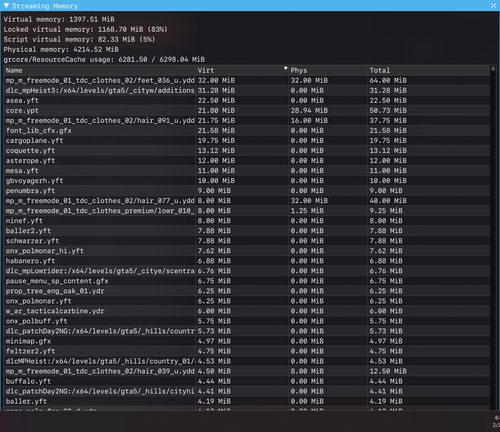Select the schwarzer.yft row

247,241
